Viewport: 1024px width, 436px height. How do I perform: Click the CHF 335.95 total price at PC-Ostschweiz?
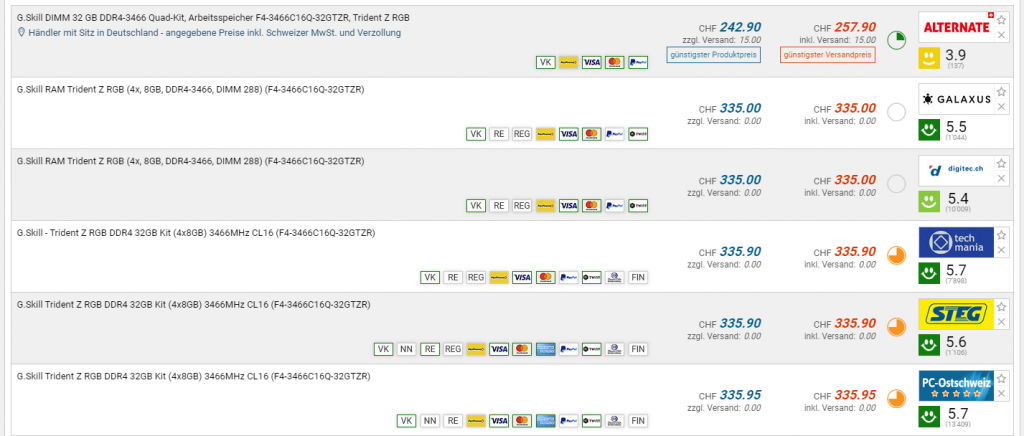[856, 394]
